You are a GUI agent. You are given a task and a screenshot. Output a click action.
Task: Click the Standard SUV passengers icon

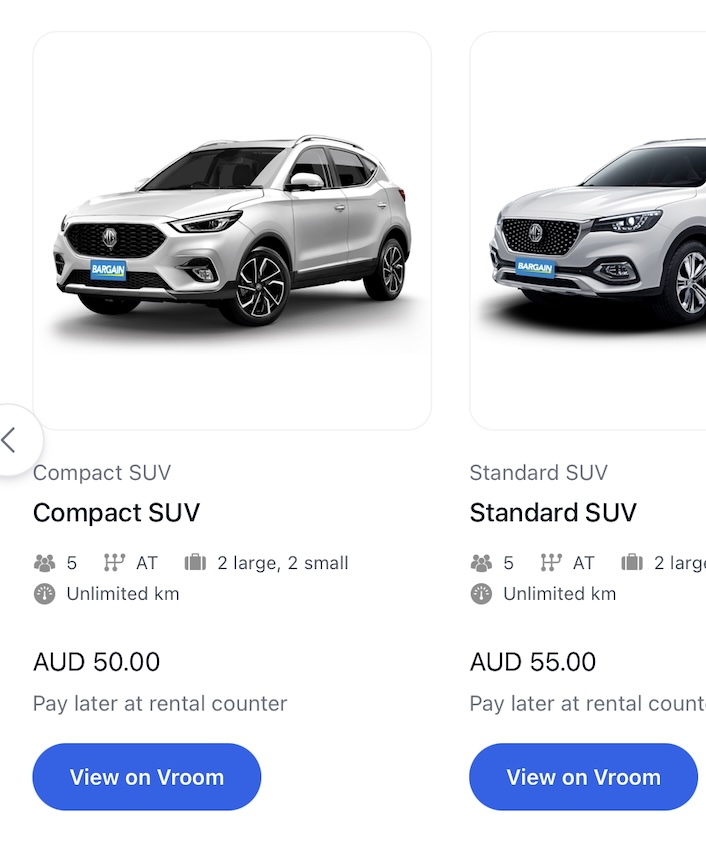pyautogui.click(x=481, y=563)
